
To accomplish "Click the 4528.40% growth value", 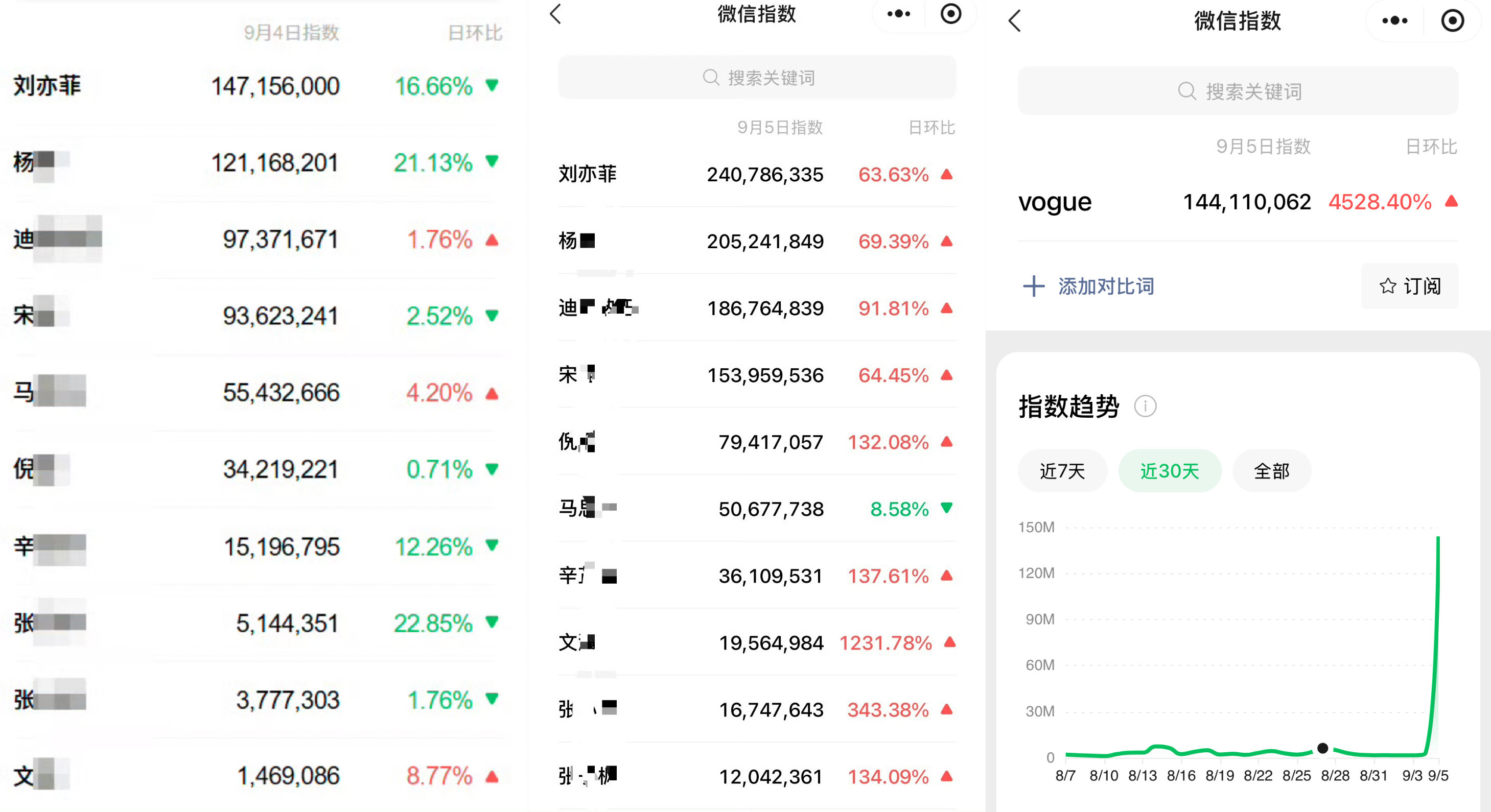I will pos(1380,202).
